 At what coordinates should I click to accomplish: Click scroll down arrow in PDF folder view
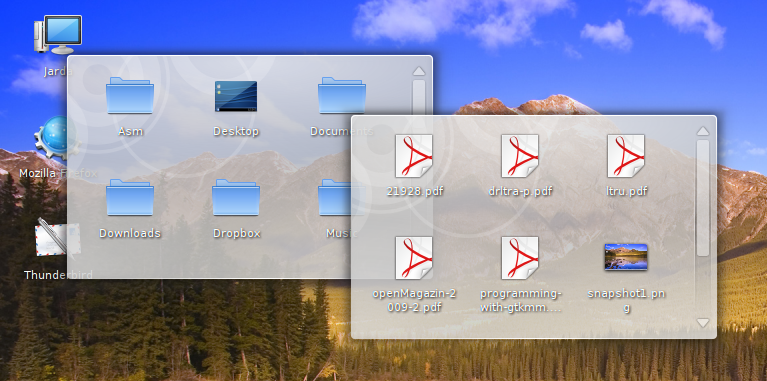(x=703, y=323)
